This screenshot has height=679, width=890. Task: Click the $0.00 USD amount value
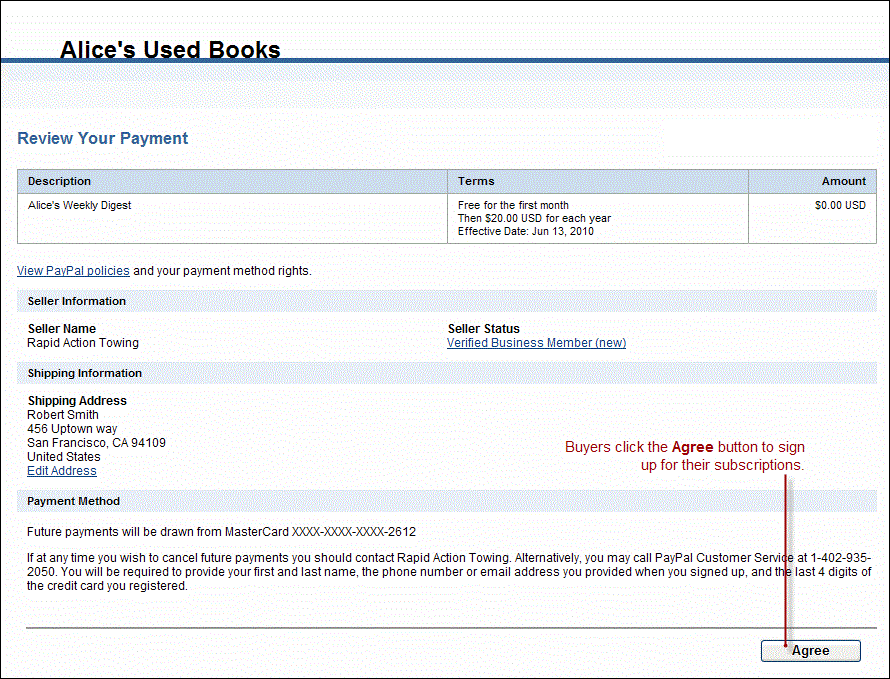click(x=840, y=205)
